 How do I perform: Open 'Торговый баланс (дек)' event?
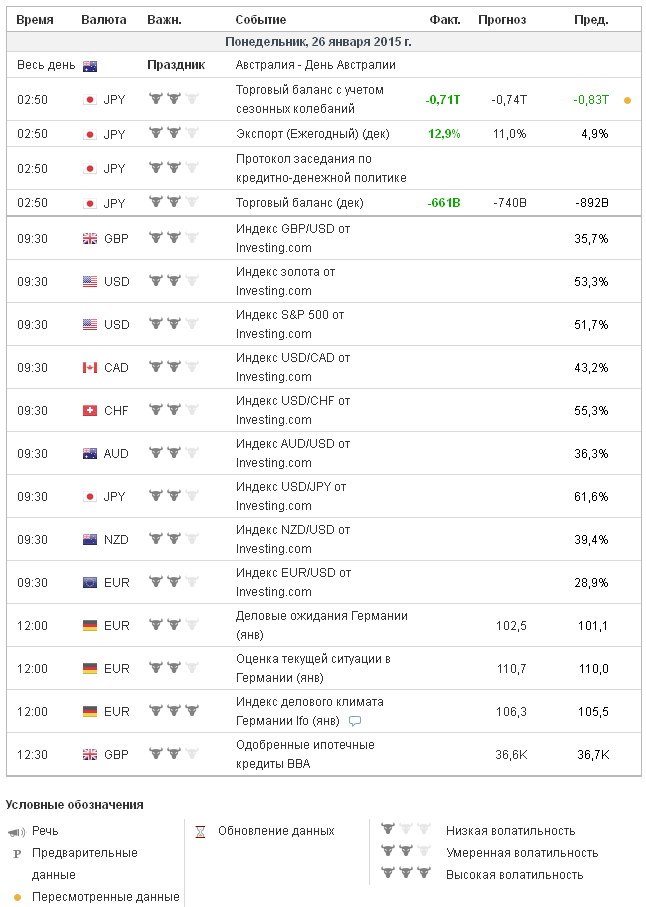(299, 203)
